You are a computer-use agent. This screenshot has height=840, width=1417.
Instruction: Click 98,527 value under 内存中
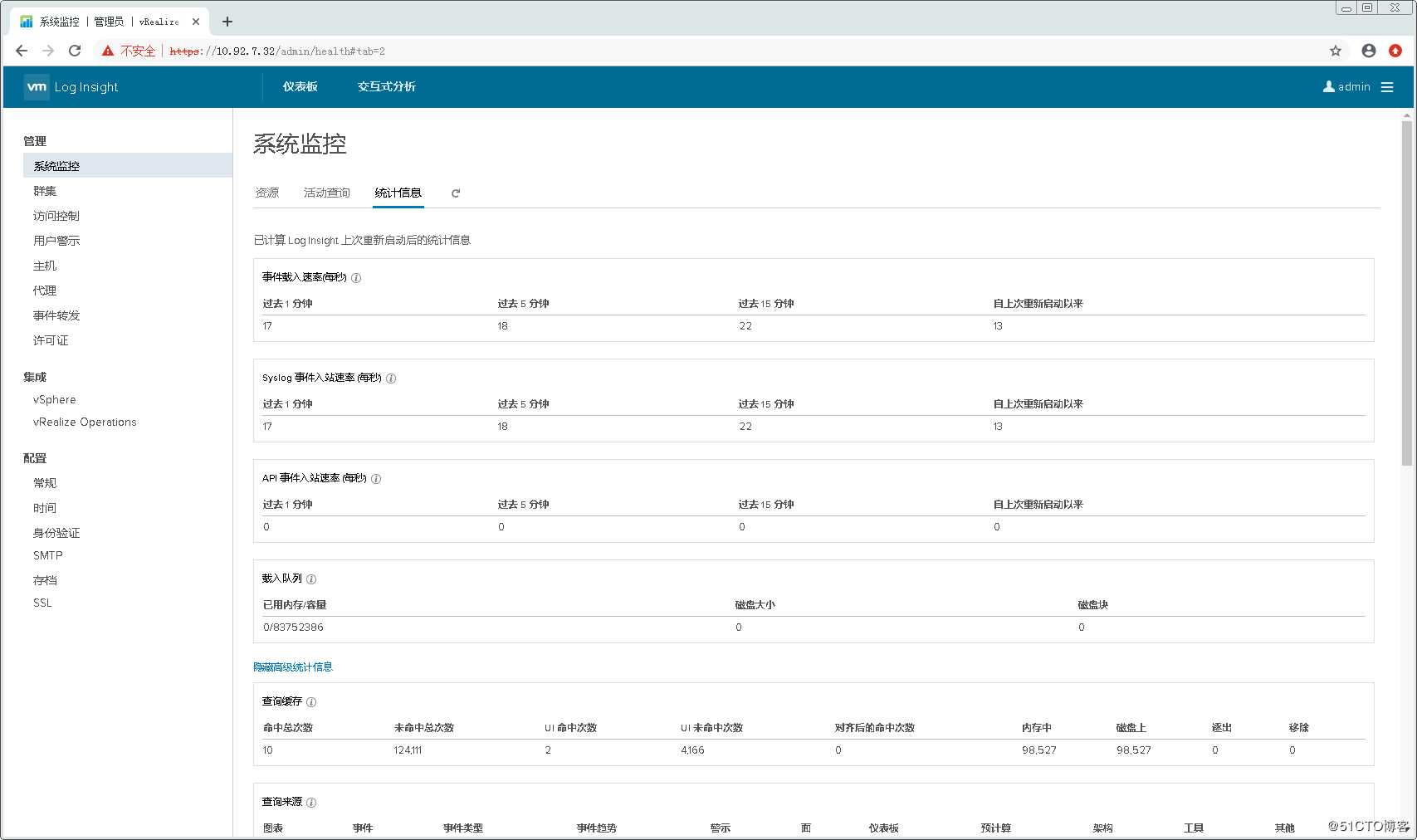(1039, 750)
